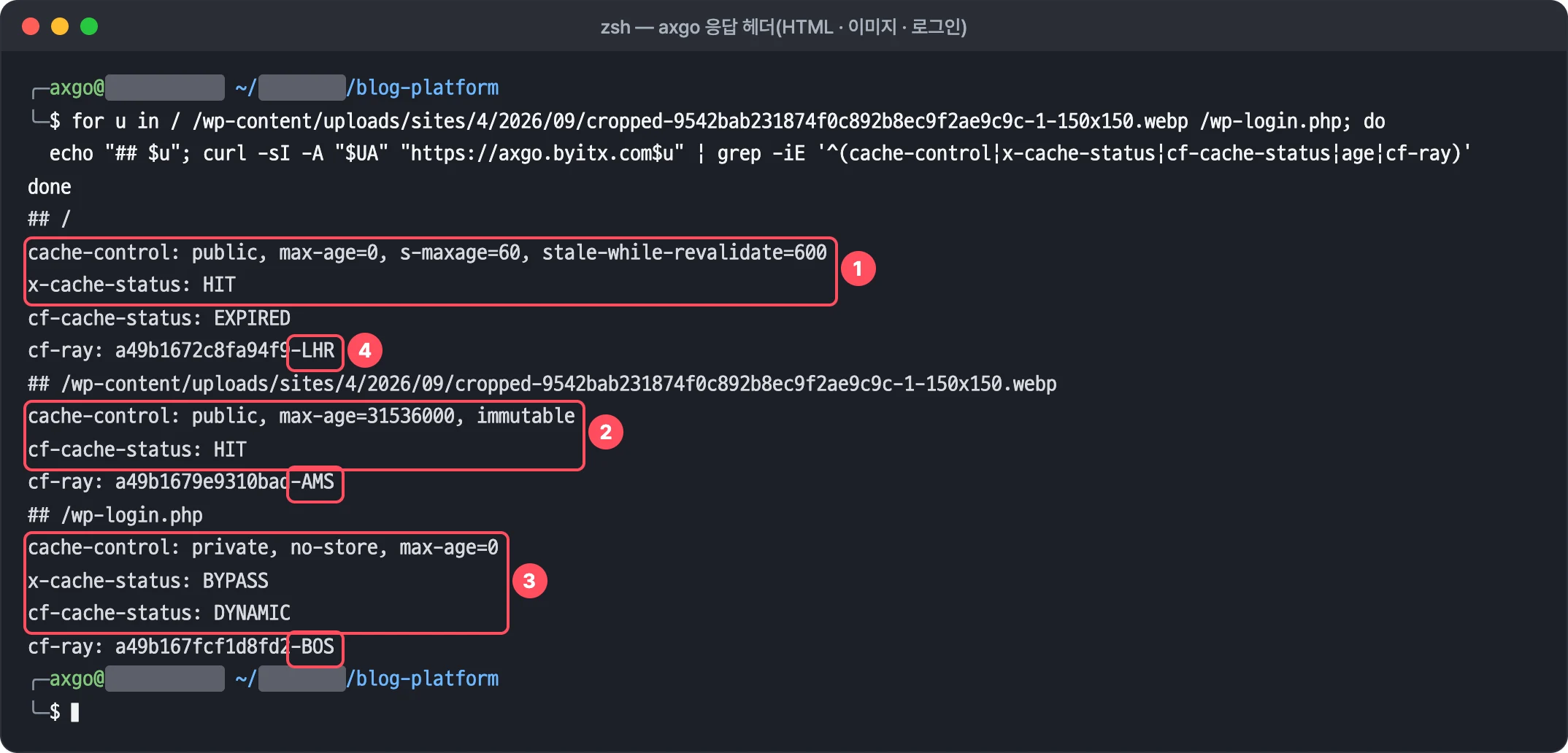The image size is (1568, 753).
Task: Click the 'cache-control: private, no-store' line
Action: click(x=263, y=547)
